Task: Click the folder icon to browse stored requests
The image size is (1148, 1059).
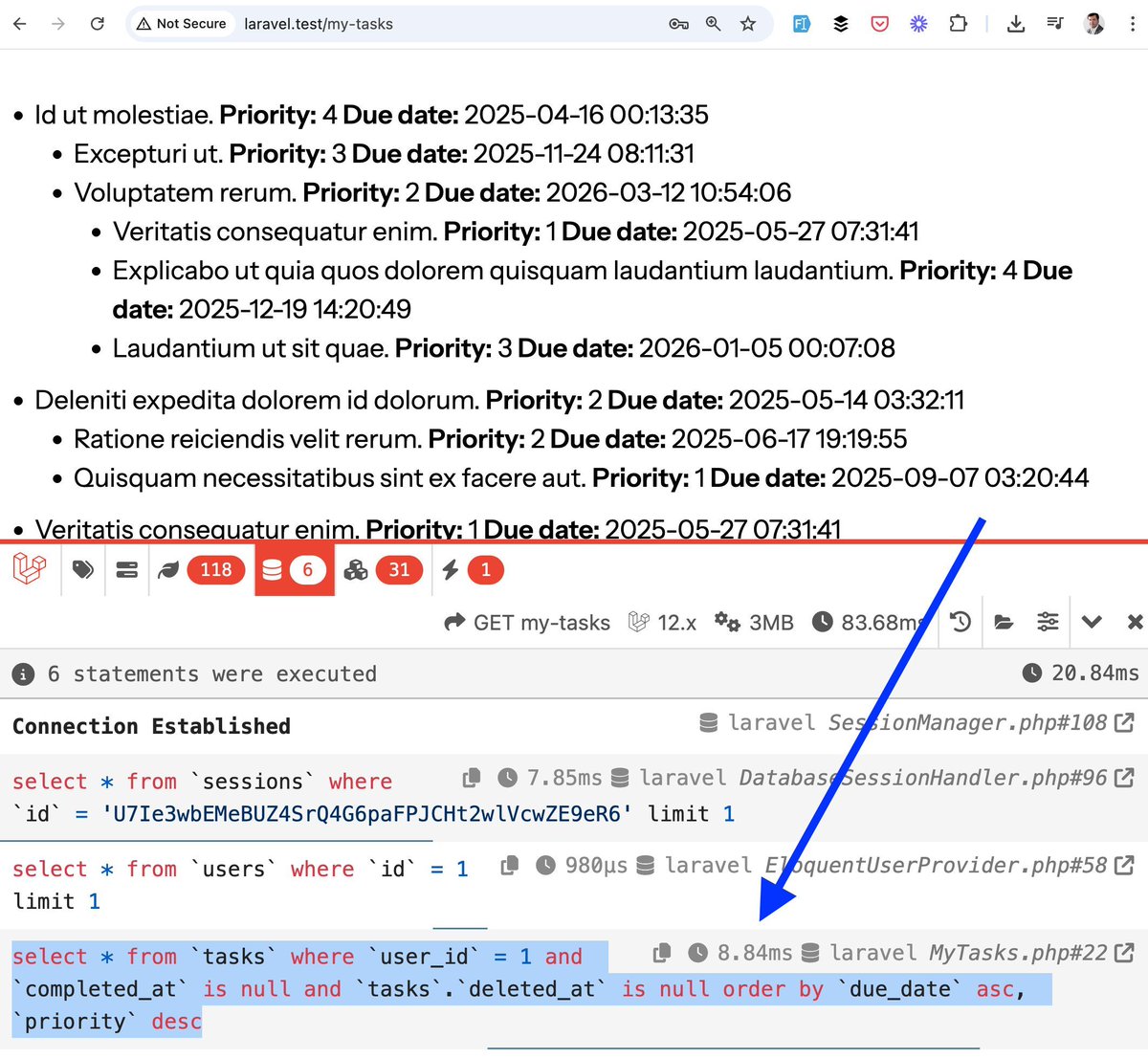Action: click(1004, 621)
